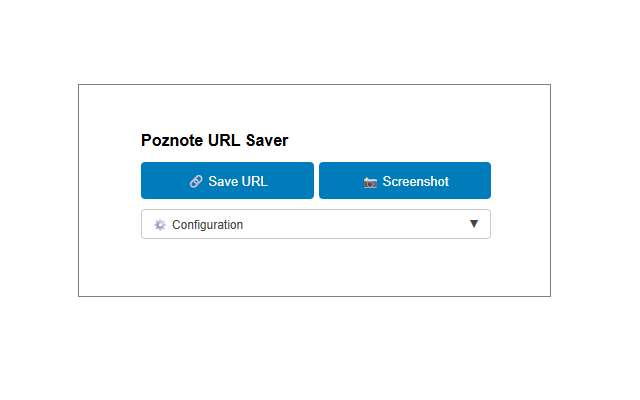Click the word "Poznote" in the title
Image resolution: width=640 pixels, height=400 pixels.
pyautogui.click(x=172, y=140)
